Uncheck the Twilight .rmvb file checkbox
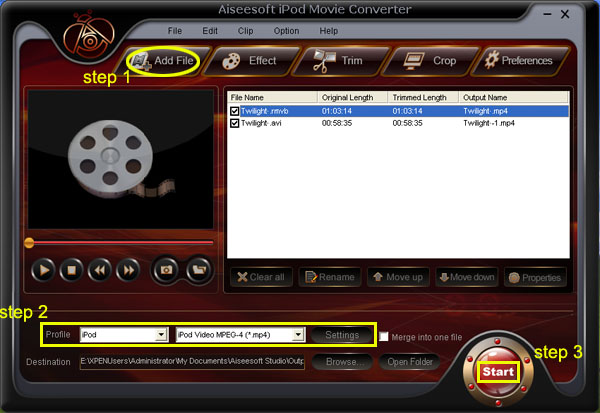 (235, 112)
